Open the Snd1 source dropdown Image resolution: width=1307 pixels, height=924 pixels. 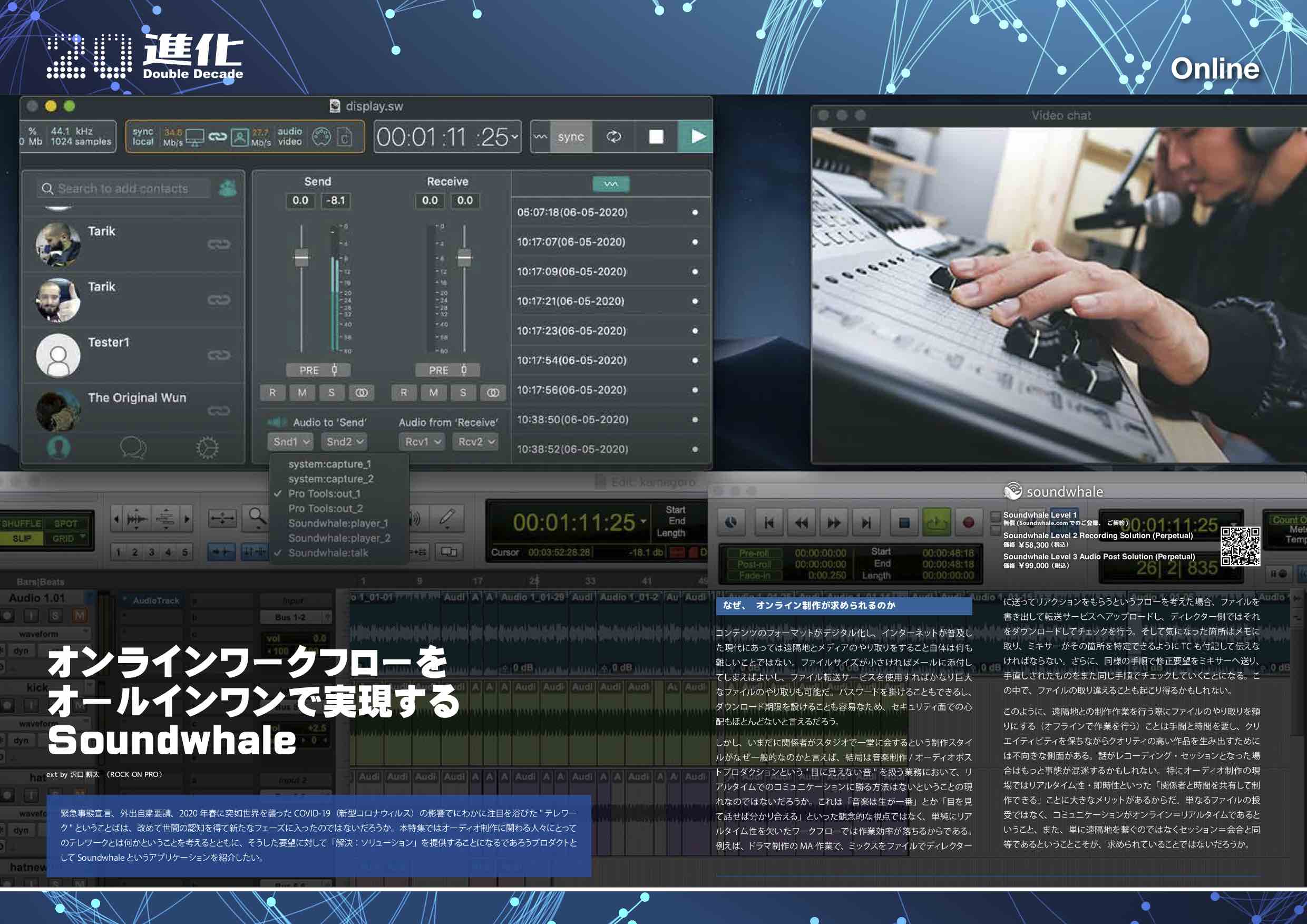tap(291, 442)
